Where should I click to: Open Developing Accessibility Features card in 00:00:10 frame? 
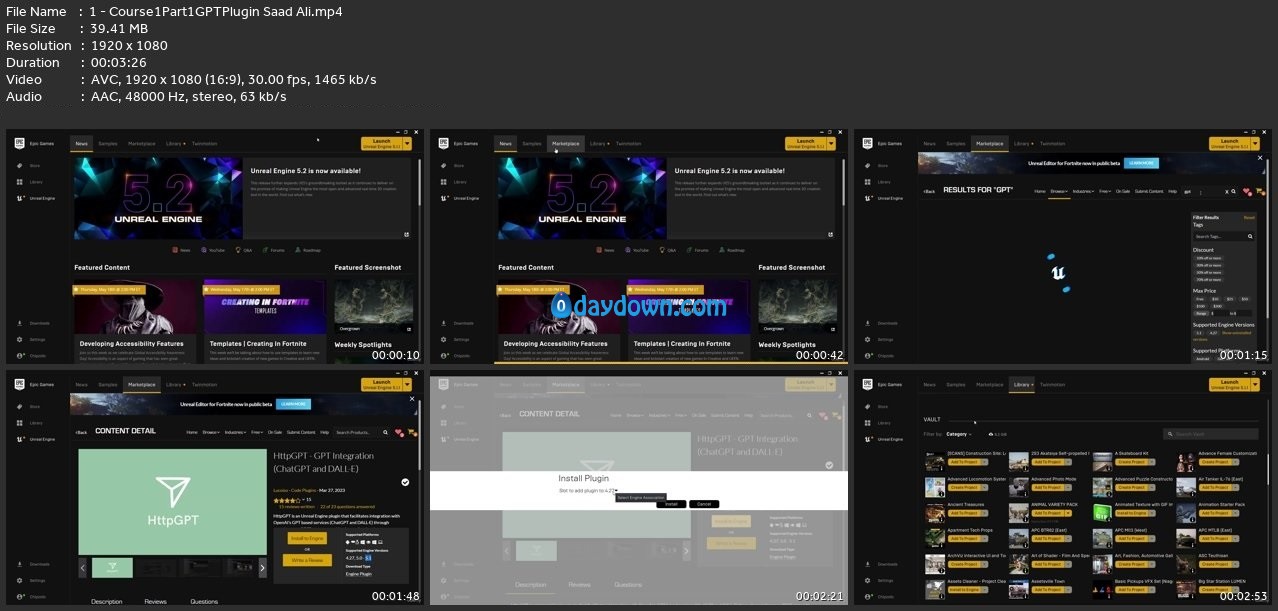pyautogui.click(x=135, y=321)
